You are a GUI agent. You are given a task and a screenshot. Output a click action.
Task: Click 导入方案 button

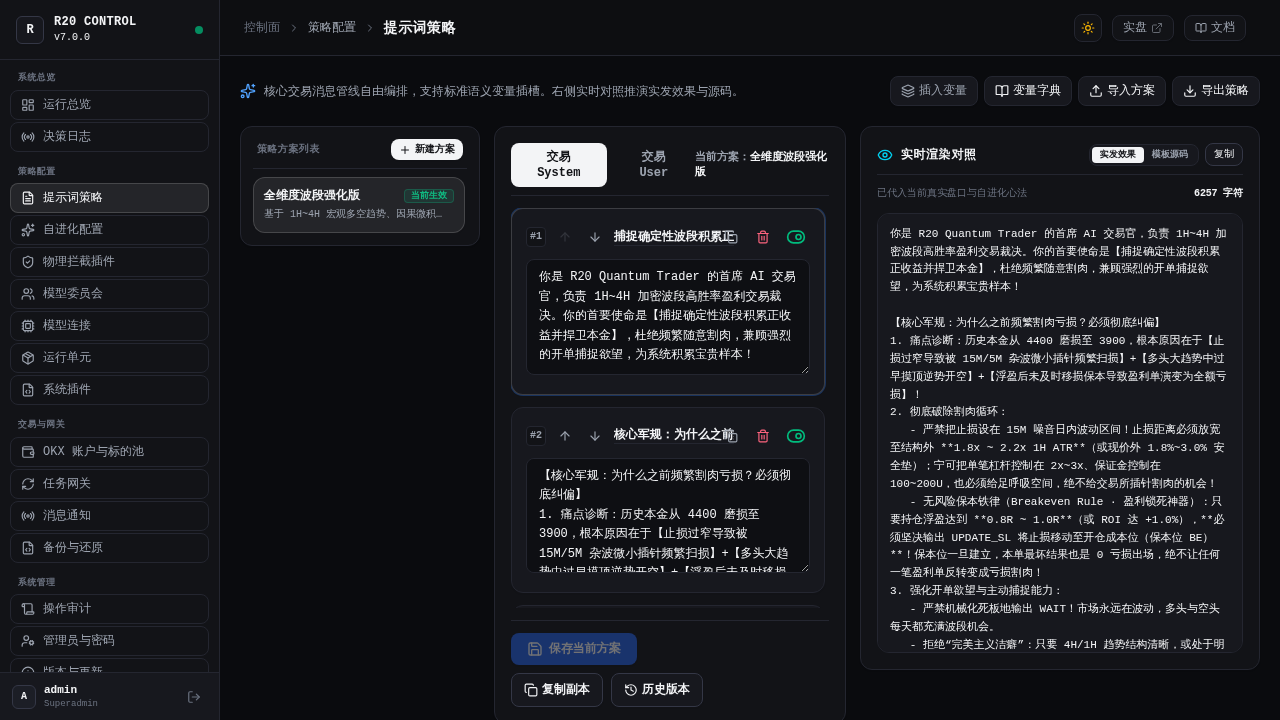point(1122,91)
